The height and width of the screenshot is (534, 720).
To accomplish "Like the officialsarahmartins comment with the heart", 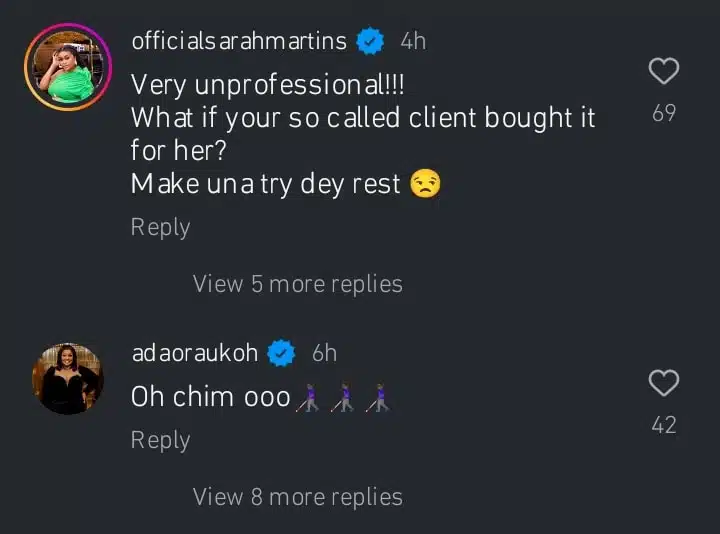I will (x=664, y=72).
